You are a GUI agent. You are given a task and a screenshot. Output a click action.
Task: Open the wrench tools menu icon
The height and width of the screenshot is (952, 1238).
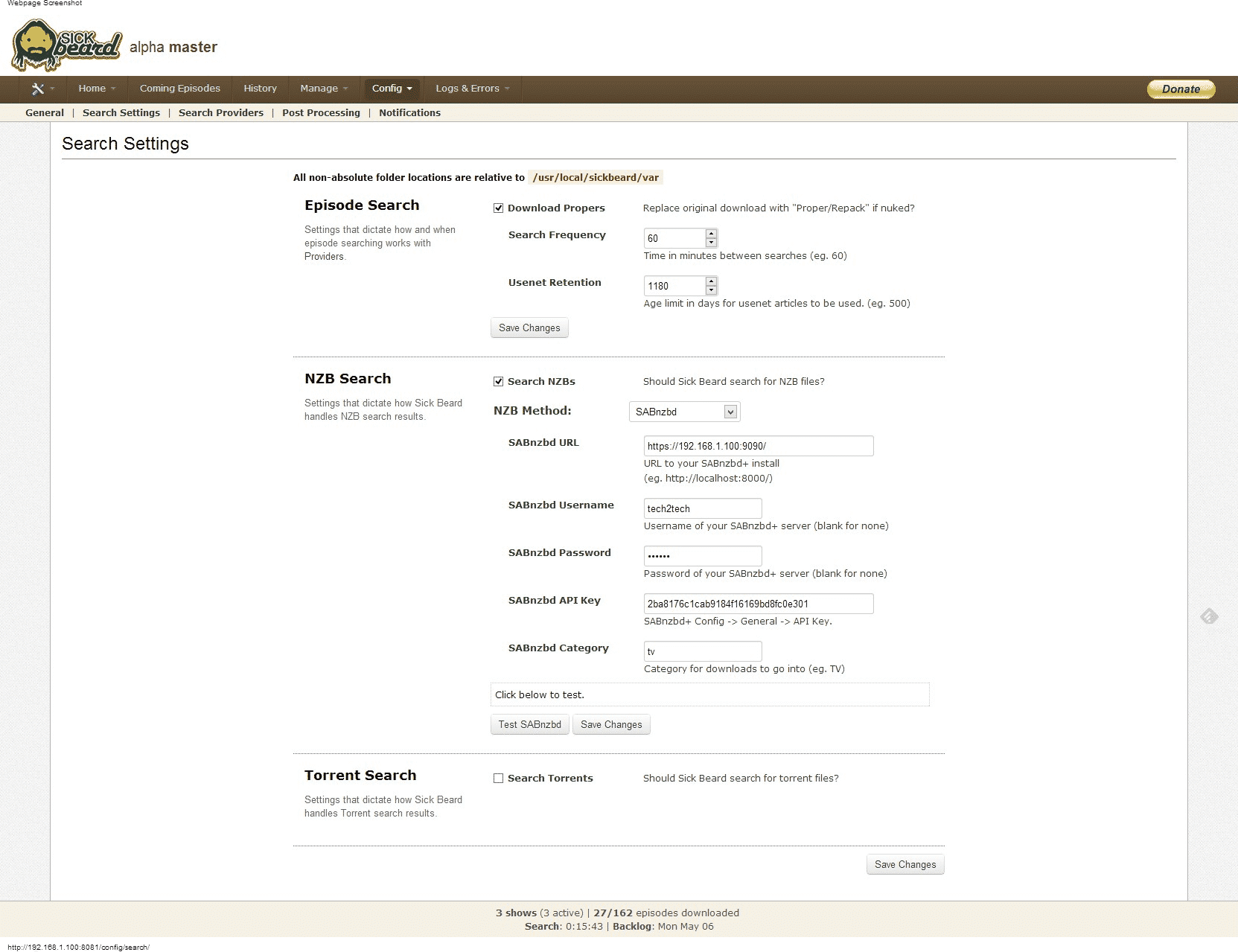38,89
